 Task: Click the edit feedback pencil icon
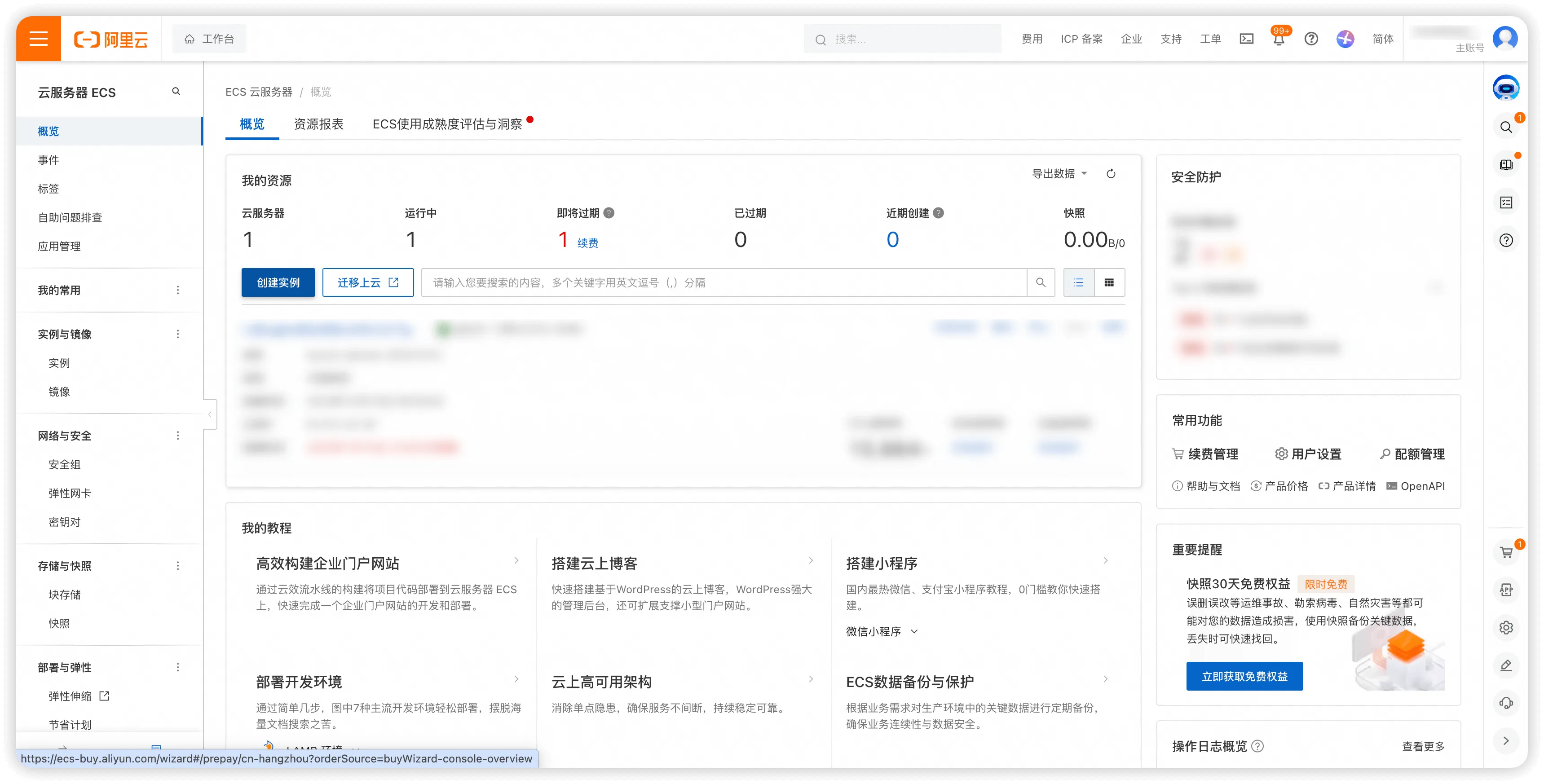click(1506, 665)
